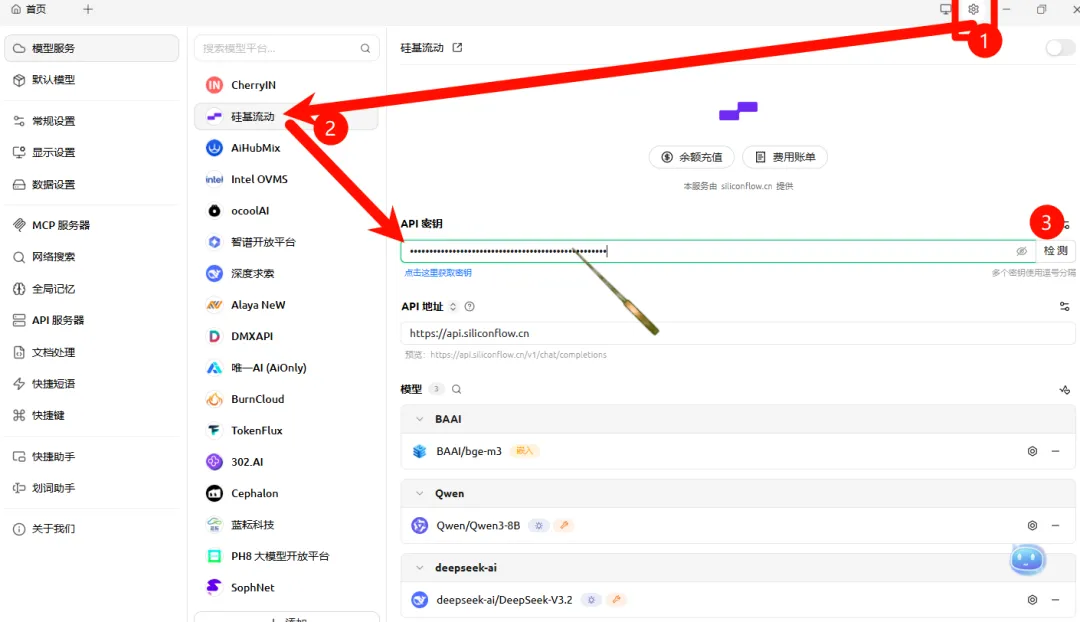The image size is (1080, 622).
Task: Open settings gear for deepseek-ai/DeepSeek-V3.2
Action: click(x=1032, y=600)
